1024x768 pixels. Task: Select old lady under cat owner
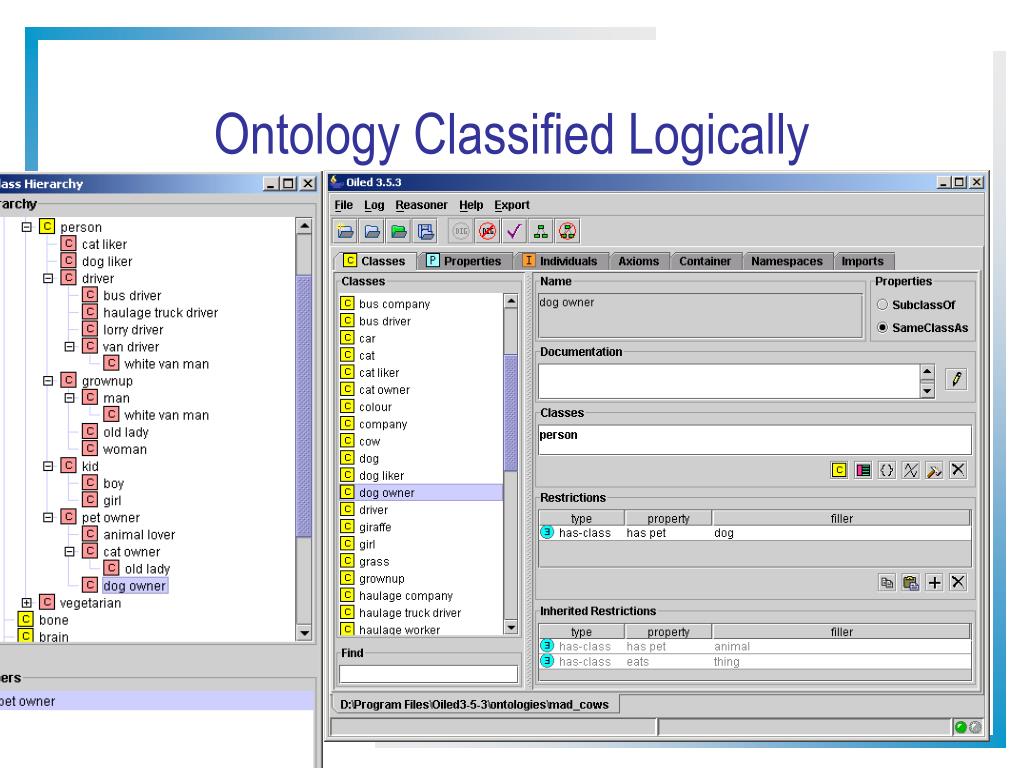pos(147,569)
